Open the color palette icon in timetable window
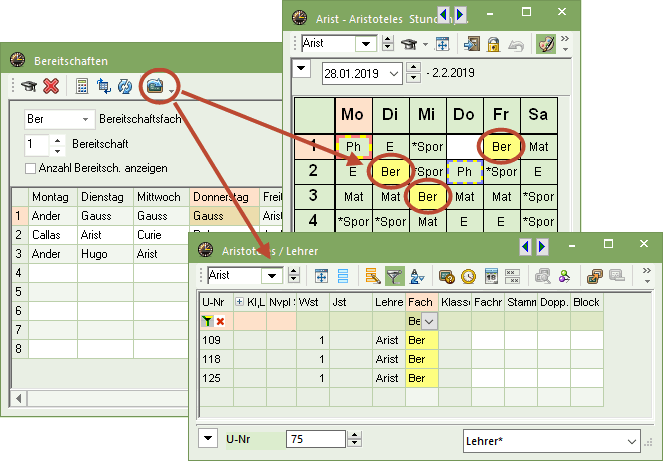Viewport: 663px width, 461px height. 546,44
